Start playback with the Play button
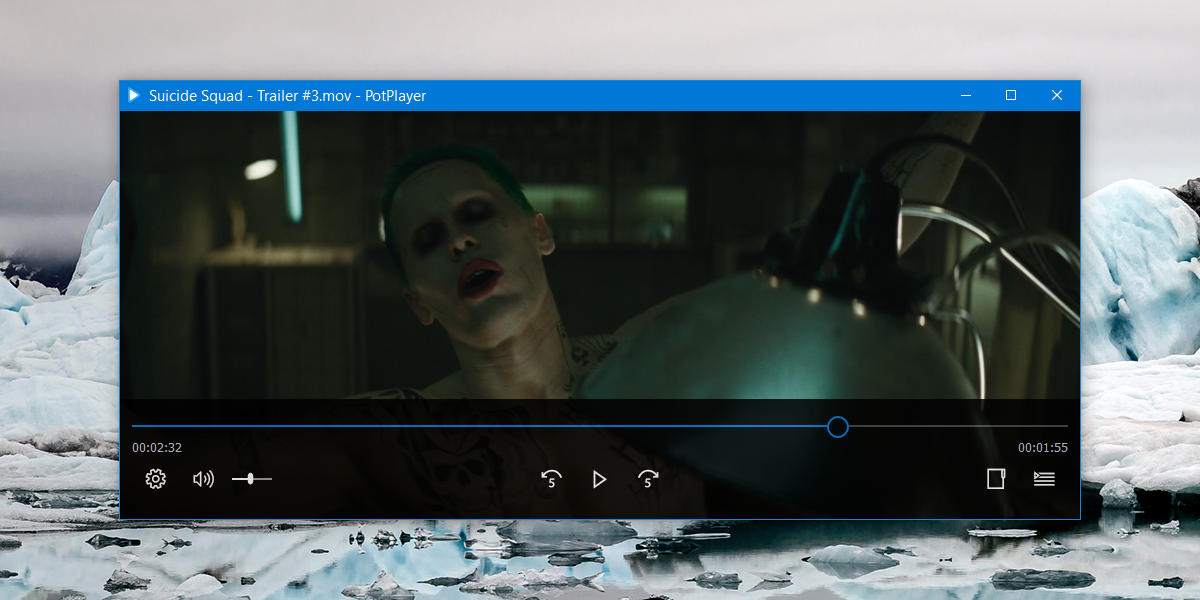 click(599, 479)
